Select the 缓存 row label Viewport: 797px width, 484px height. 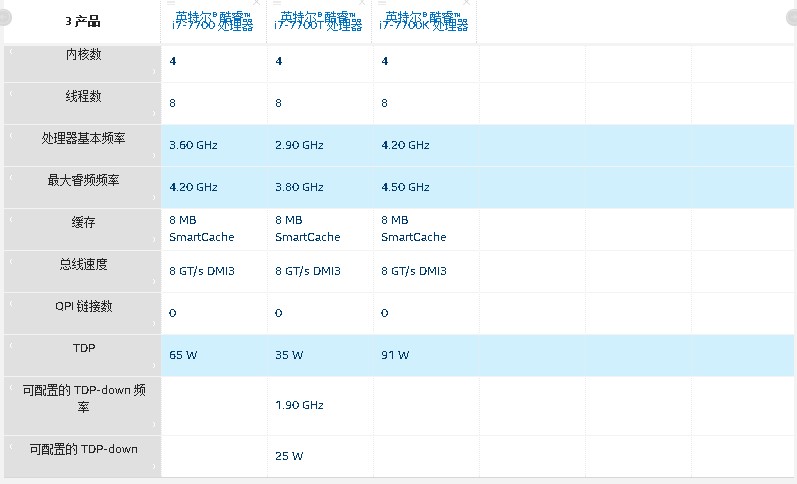pos(83,222)
